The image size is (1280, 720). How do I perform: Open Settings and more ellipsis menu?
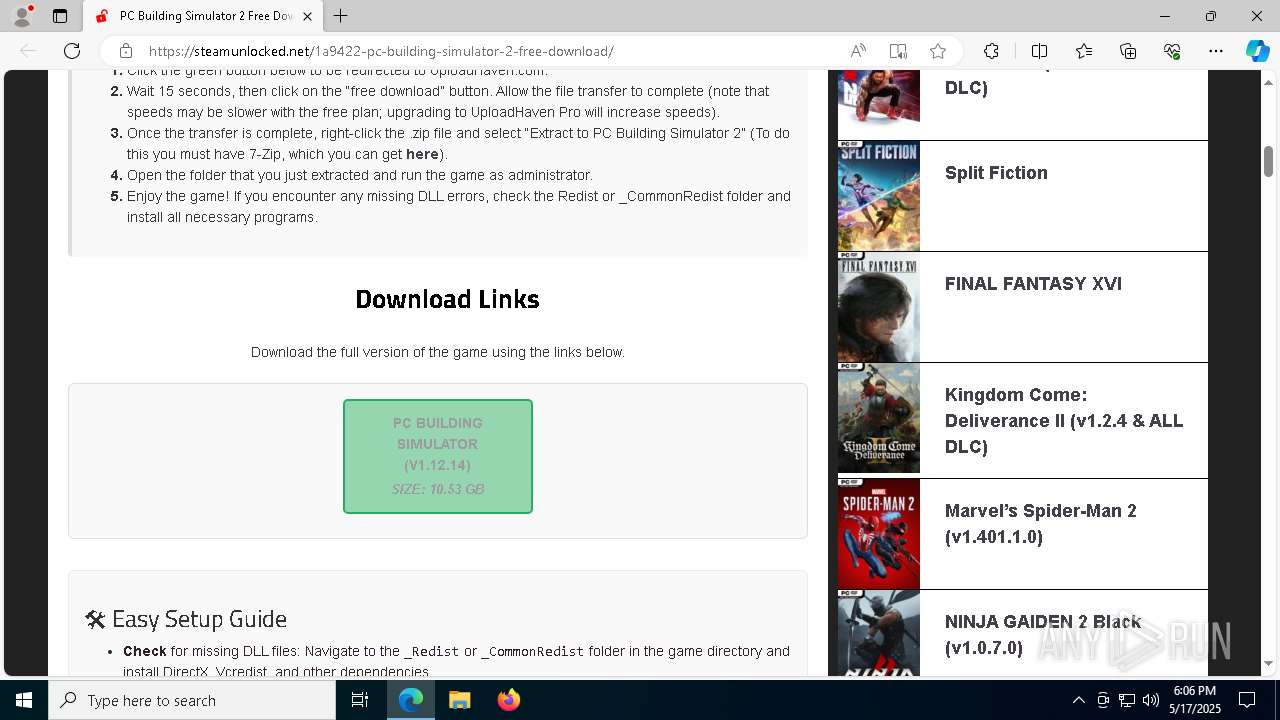(1216, 51)
